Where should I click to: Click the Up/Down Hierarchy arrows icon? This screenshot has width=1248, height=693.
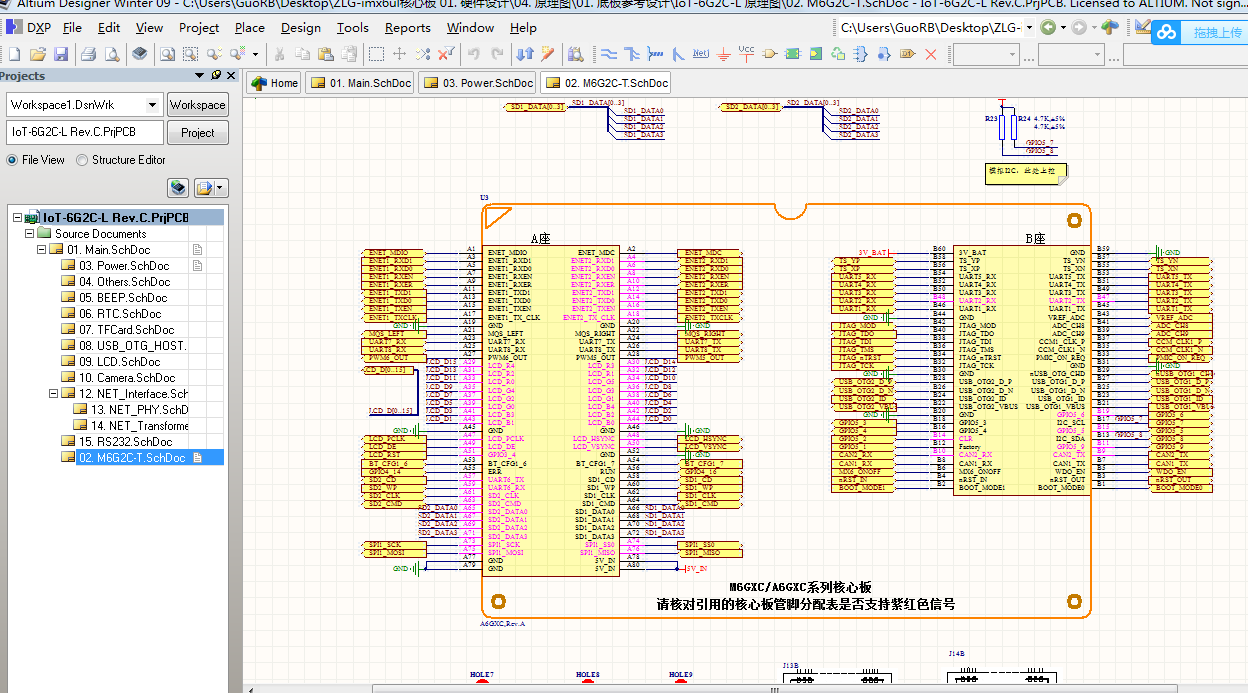point(525,53)
